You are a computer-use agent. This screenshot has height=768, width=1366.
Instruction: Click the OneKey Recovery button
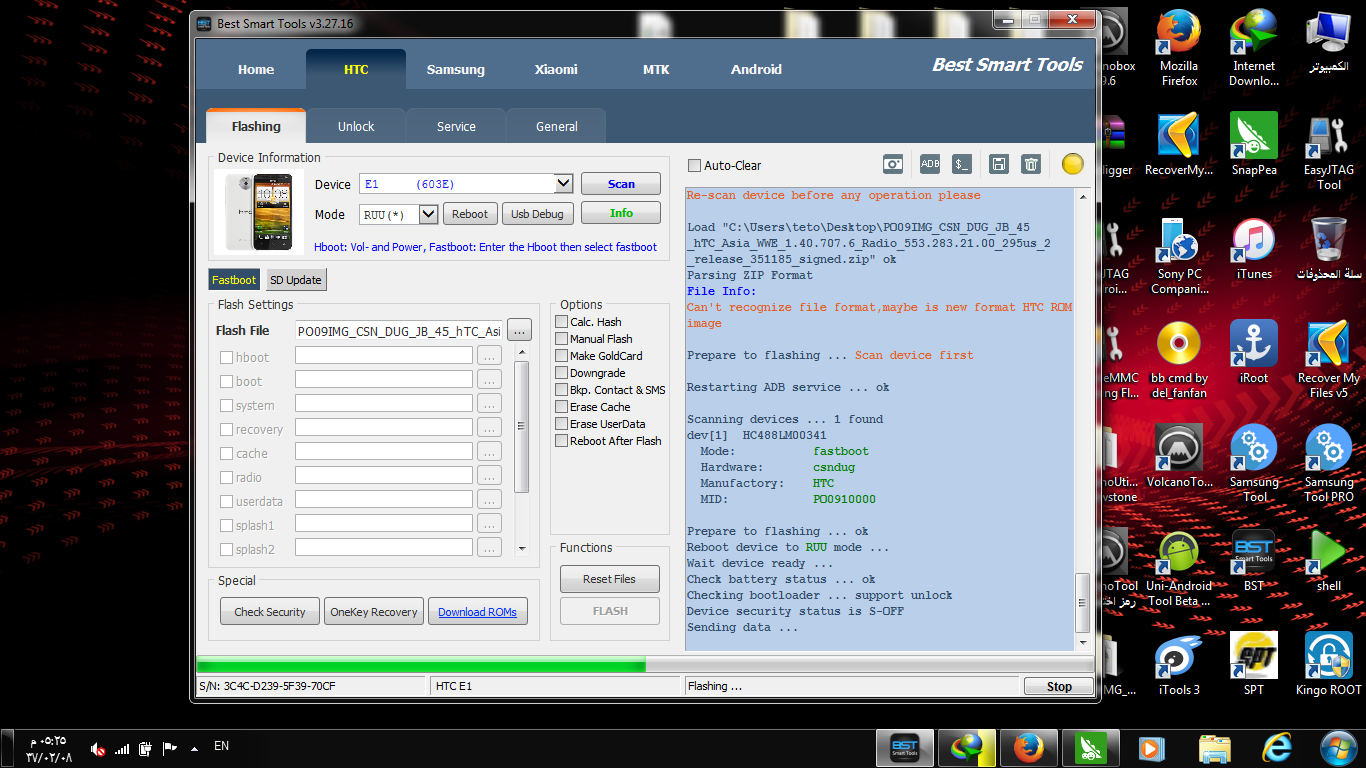[374, 612]
